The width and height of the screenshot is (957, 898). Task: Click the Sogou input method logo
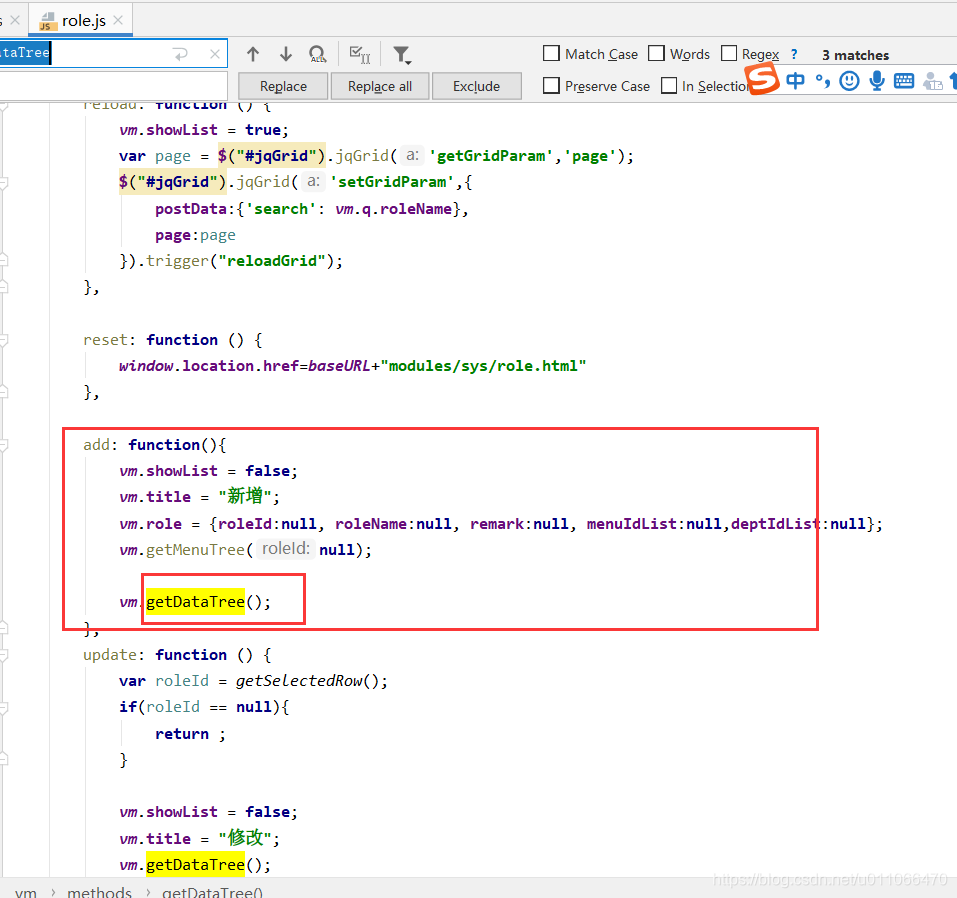coord(762,79)
